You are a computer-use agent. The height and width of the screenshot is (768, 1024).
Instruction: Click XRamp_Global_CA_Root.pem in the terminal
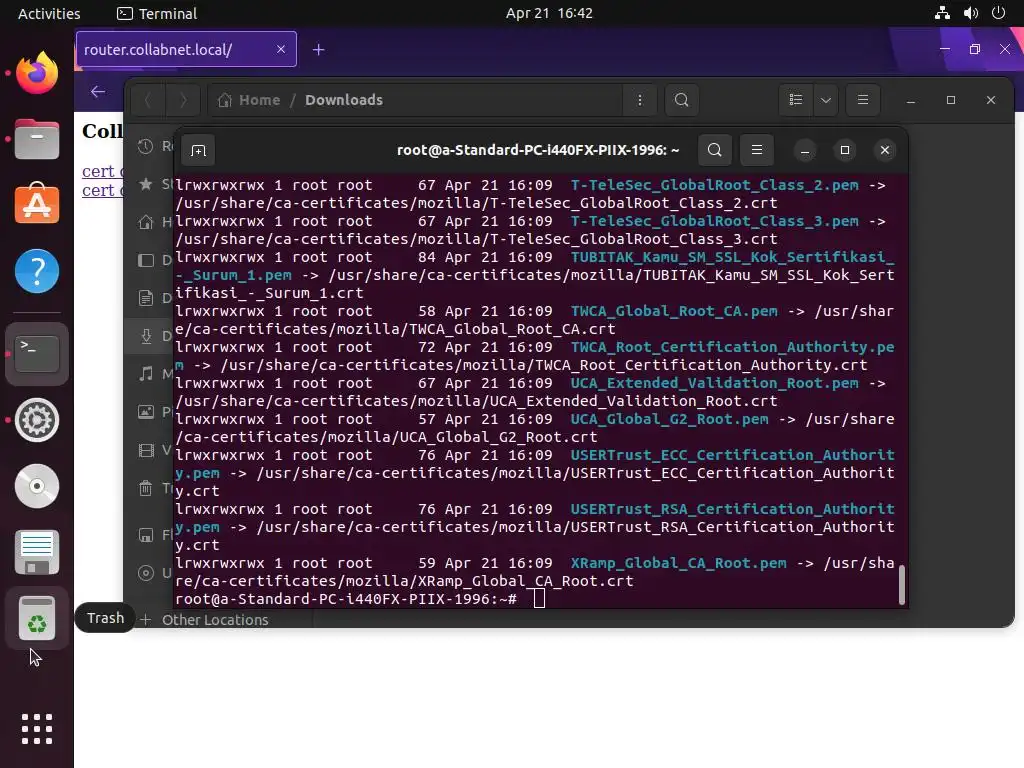(679, 563)
